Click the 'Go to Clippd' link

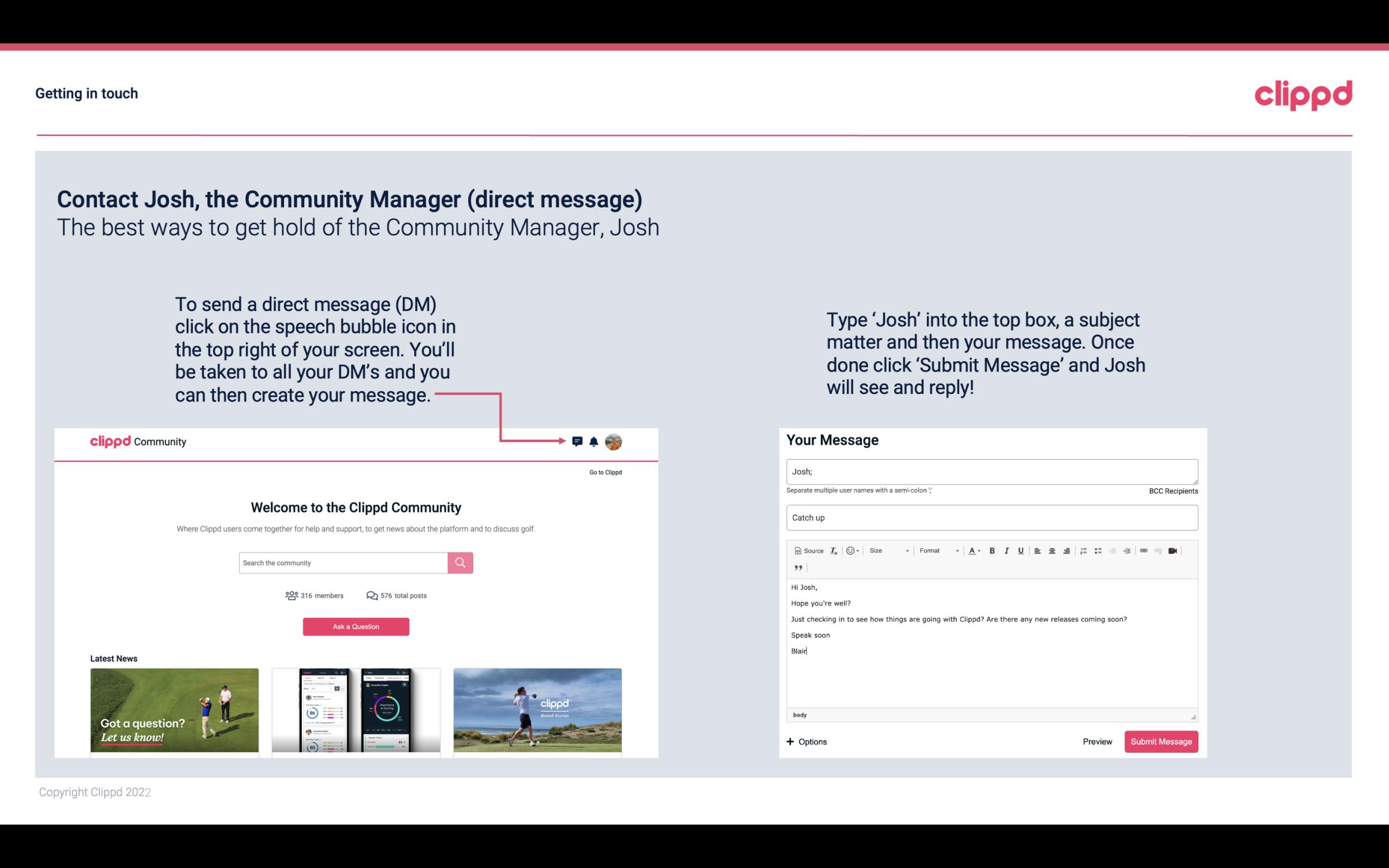[604, 472]
